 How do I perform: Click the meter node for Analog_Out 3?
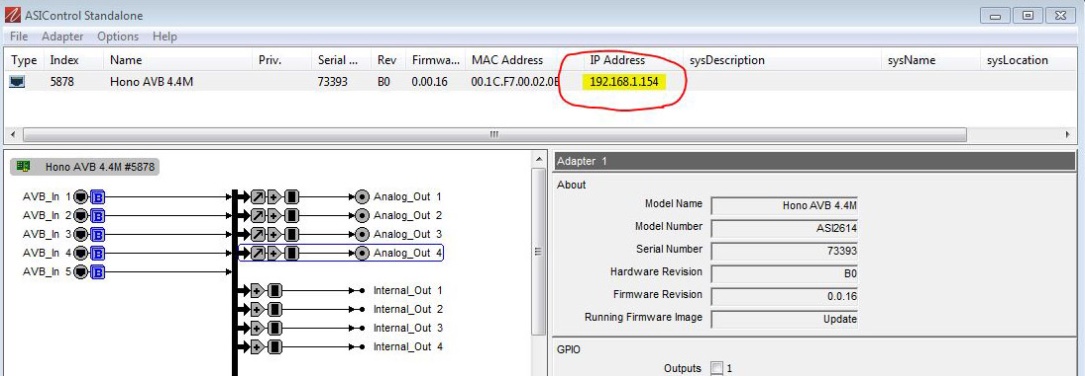tap(291, 234)
